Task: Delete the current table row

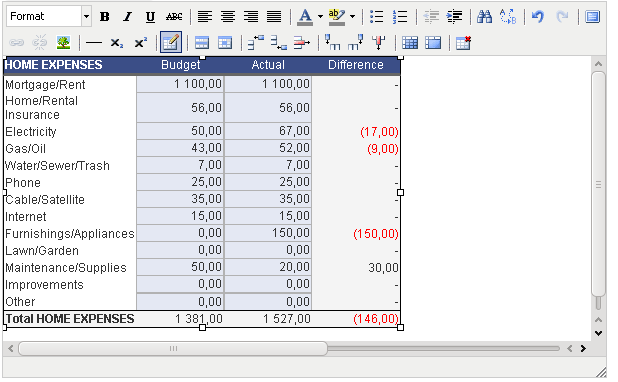Action: click(x=302, y=43)
